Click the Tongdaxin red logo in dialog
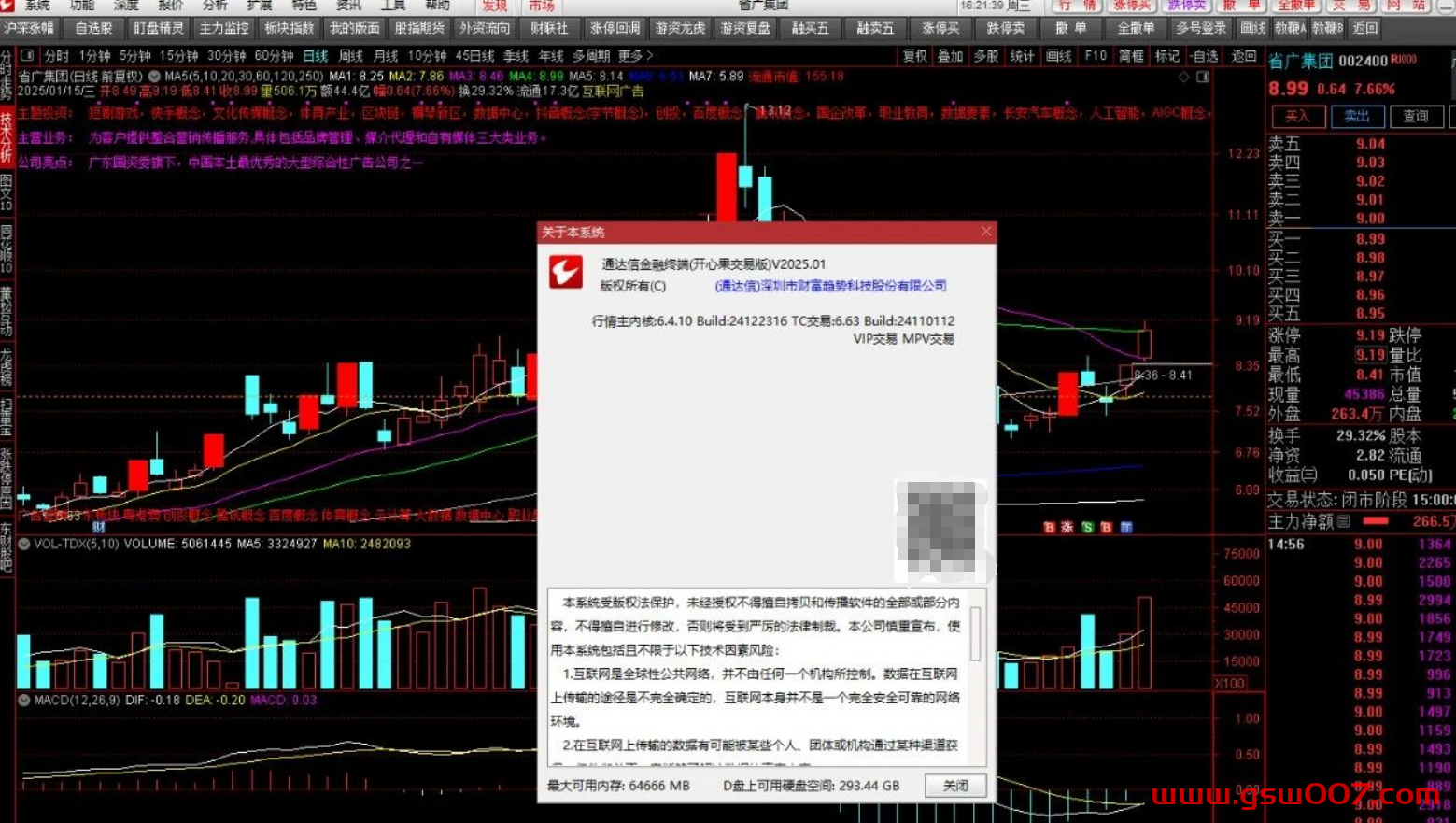This screenshot has height=823, width=1456. click(566, 272)
